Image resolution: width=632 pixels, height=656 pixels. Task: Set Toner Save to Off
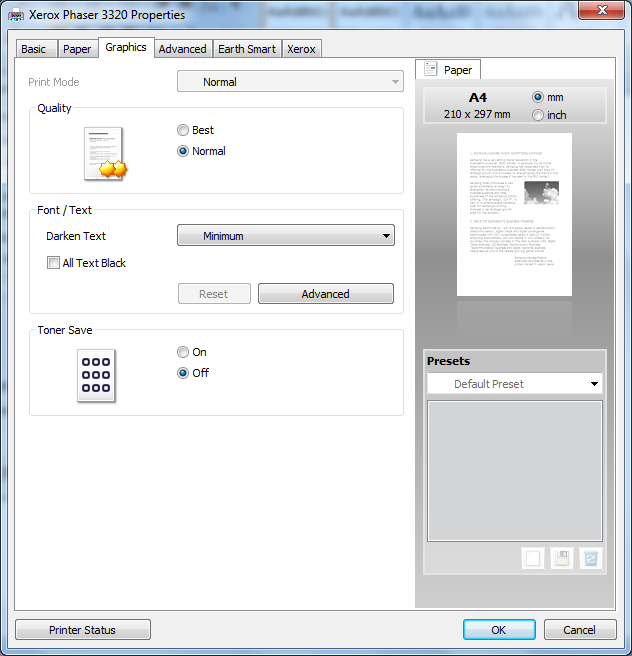click(183, 373)
